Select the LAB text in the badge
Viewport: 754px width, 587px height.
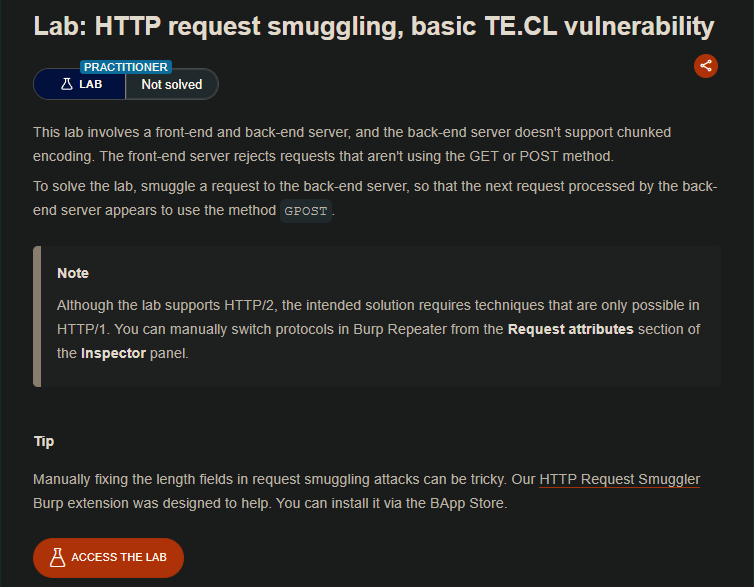click(91, 85)
